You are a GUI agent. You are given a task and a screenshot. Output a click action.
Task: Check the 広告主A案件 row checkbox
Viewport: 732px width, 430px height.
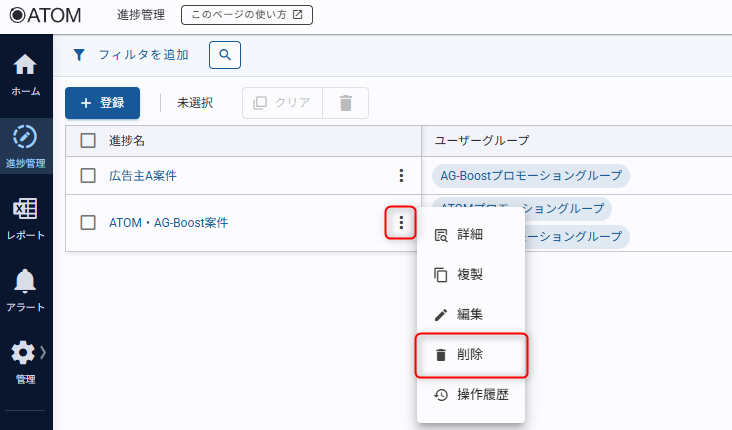click(88, 176)
